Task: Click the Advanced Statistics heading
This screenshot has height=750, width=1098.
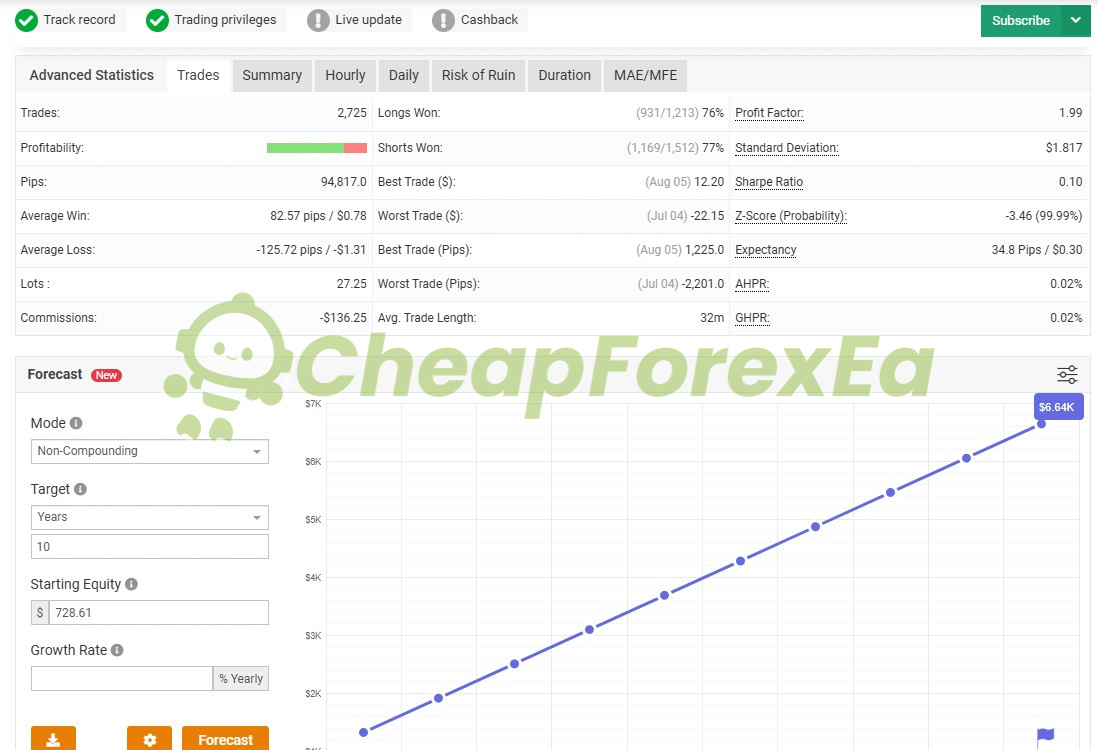Action: (92, 75)
